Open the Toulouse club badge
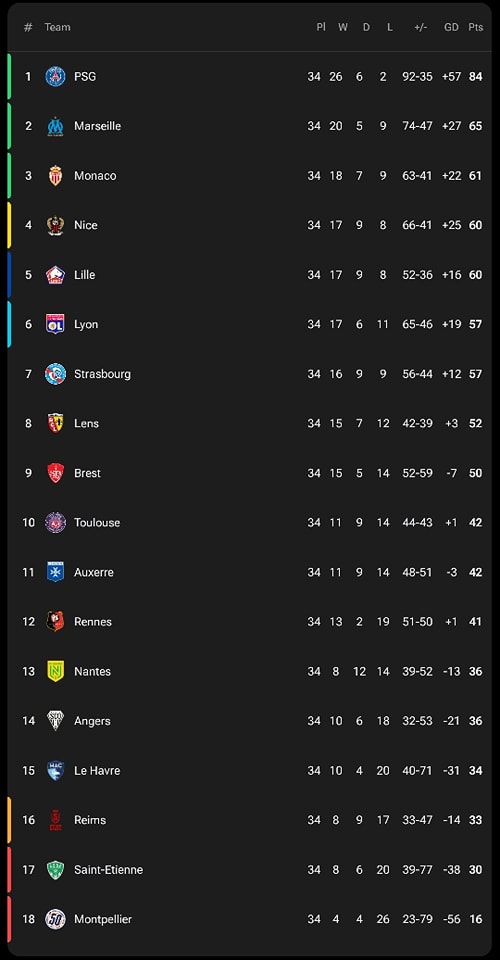Screen dimensions: 500x960 (x=55, y=522)
